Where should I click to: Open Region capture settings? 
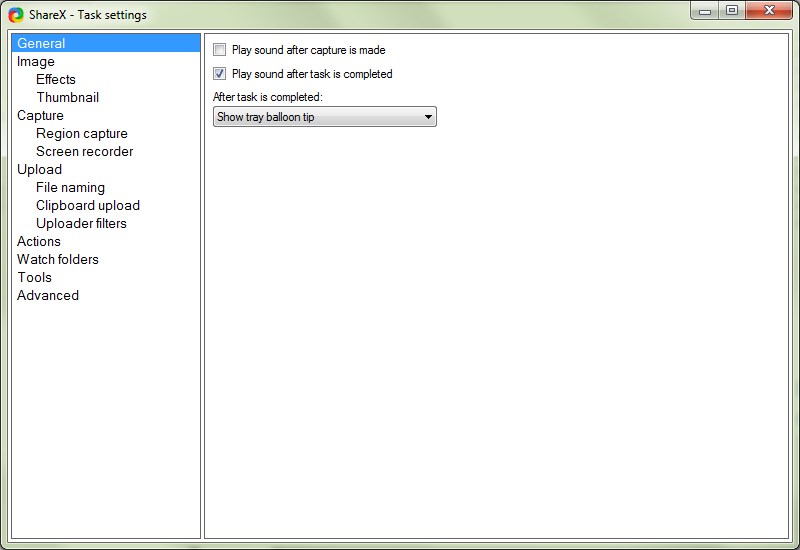coord(82,134)
